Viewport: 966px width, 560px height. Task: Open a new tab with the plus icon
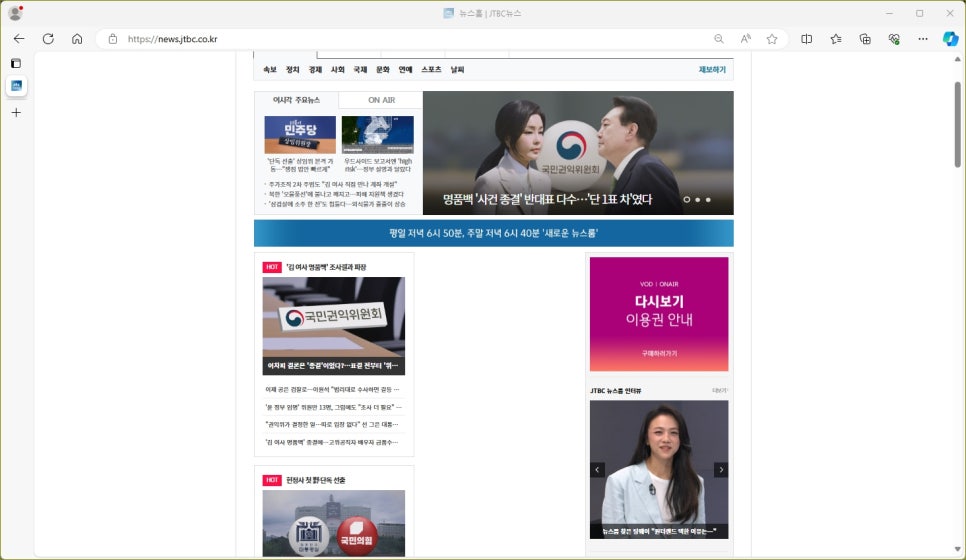(x=16, y=113)
